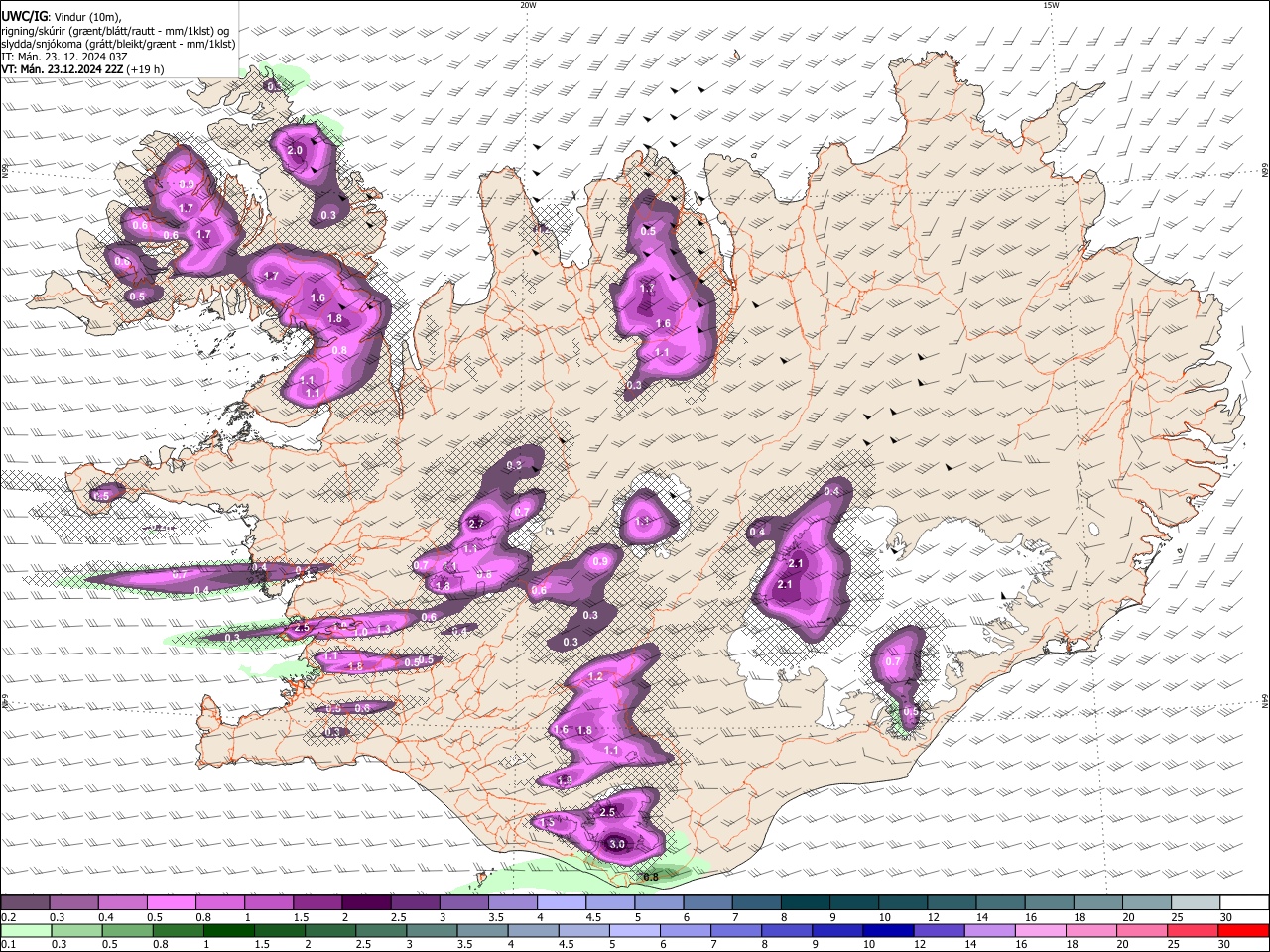This screenshot has height=952, width=1270.
Task: Click the '1.2' snowfall value in the south
Action: pos(596,677)
